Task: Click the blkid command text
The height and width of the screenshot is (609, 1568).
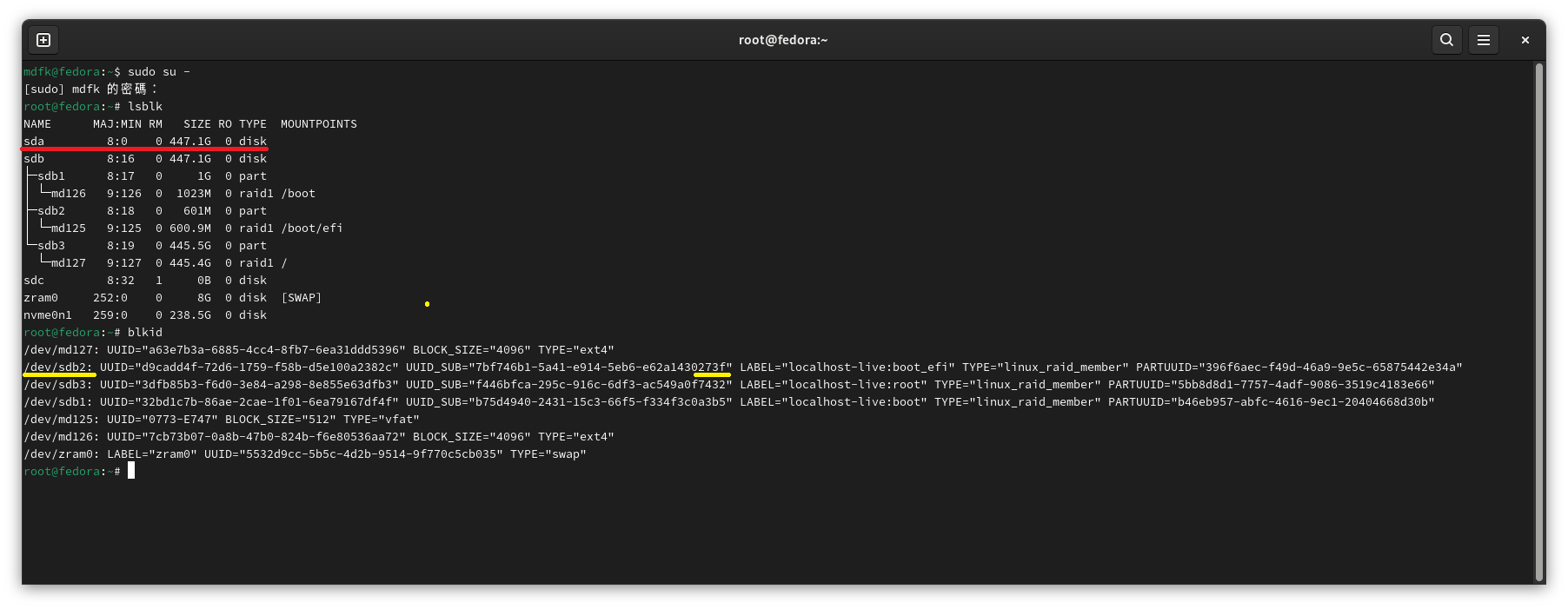Action: (145, 333)
